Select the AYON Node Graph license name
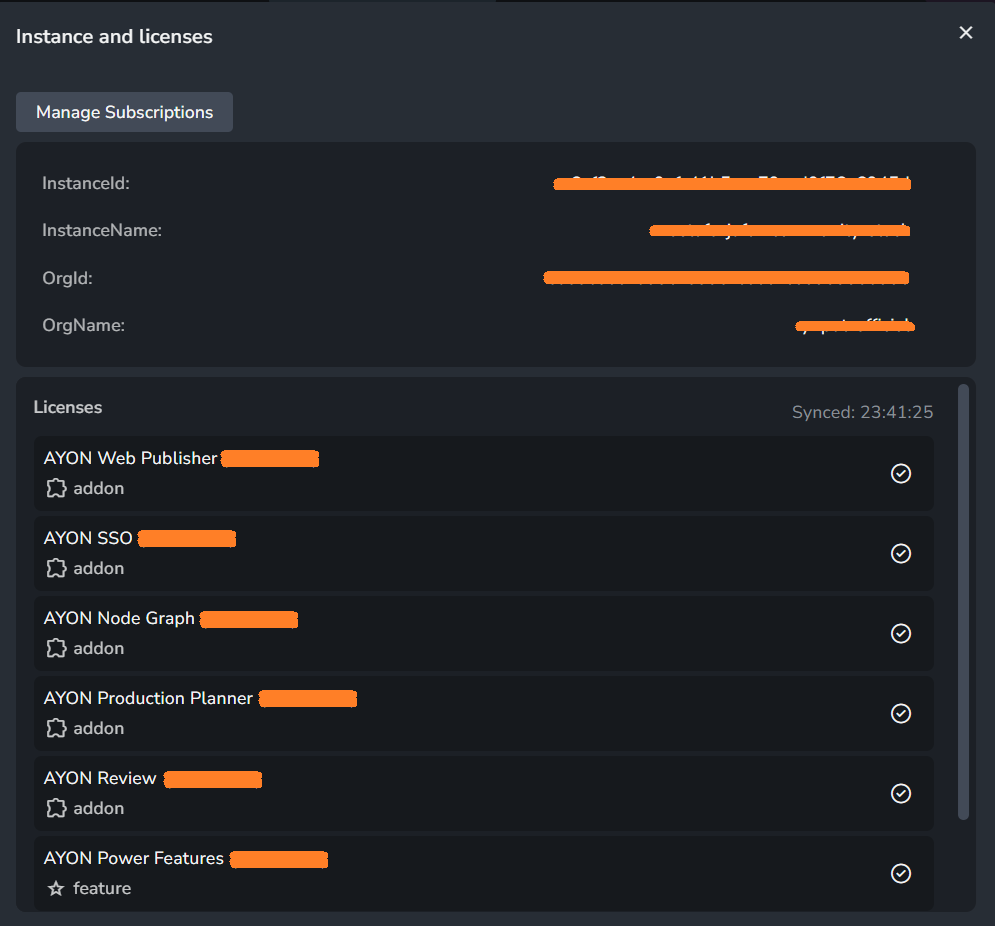This screenshot has height=926, width=995. [119, 618]
